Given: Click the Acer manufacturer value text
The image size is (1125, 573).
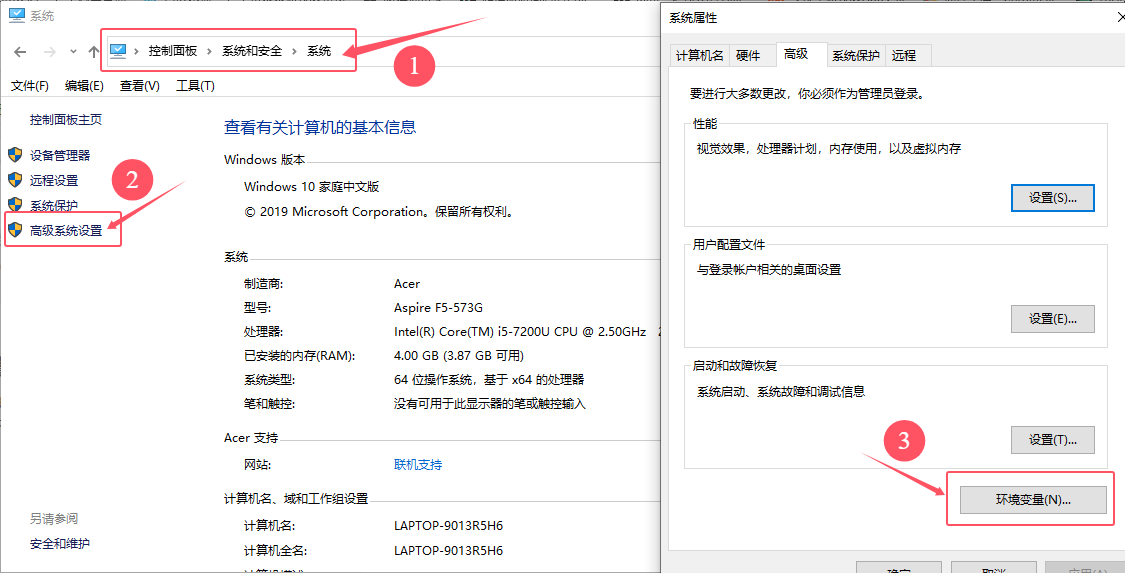Looking at the screenshot, I should click(407, 284).
